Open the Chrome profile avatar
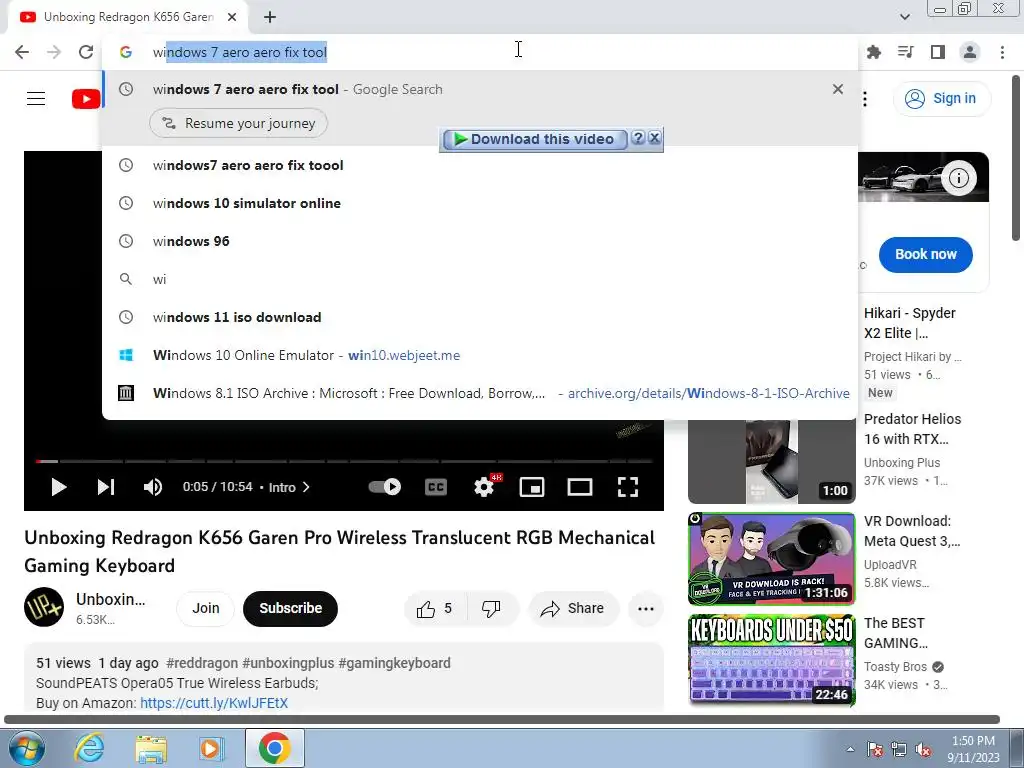 click(970, 52)
